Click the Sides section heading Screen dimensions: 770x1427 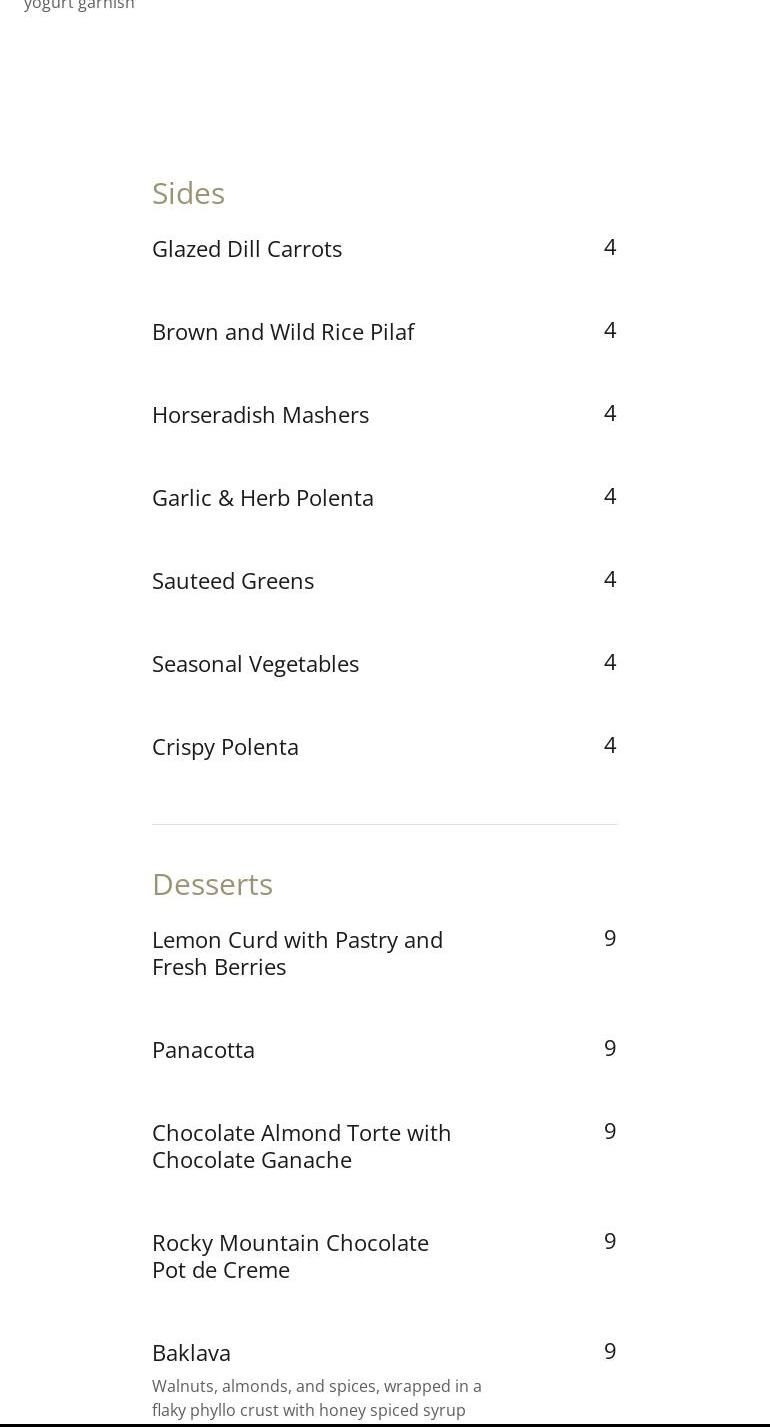(x=188, y=193)
